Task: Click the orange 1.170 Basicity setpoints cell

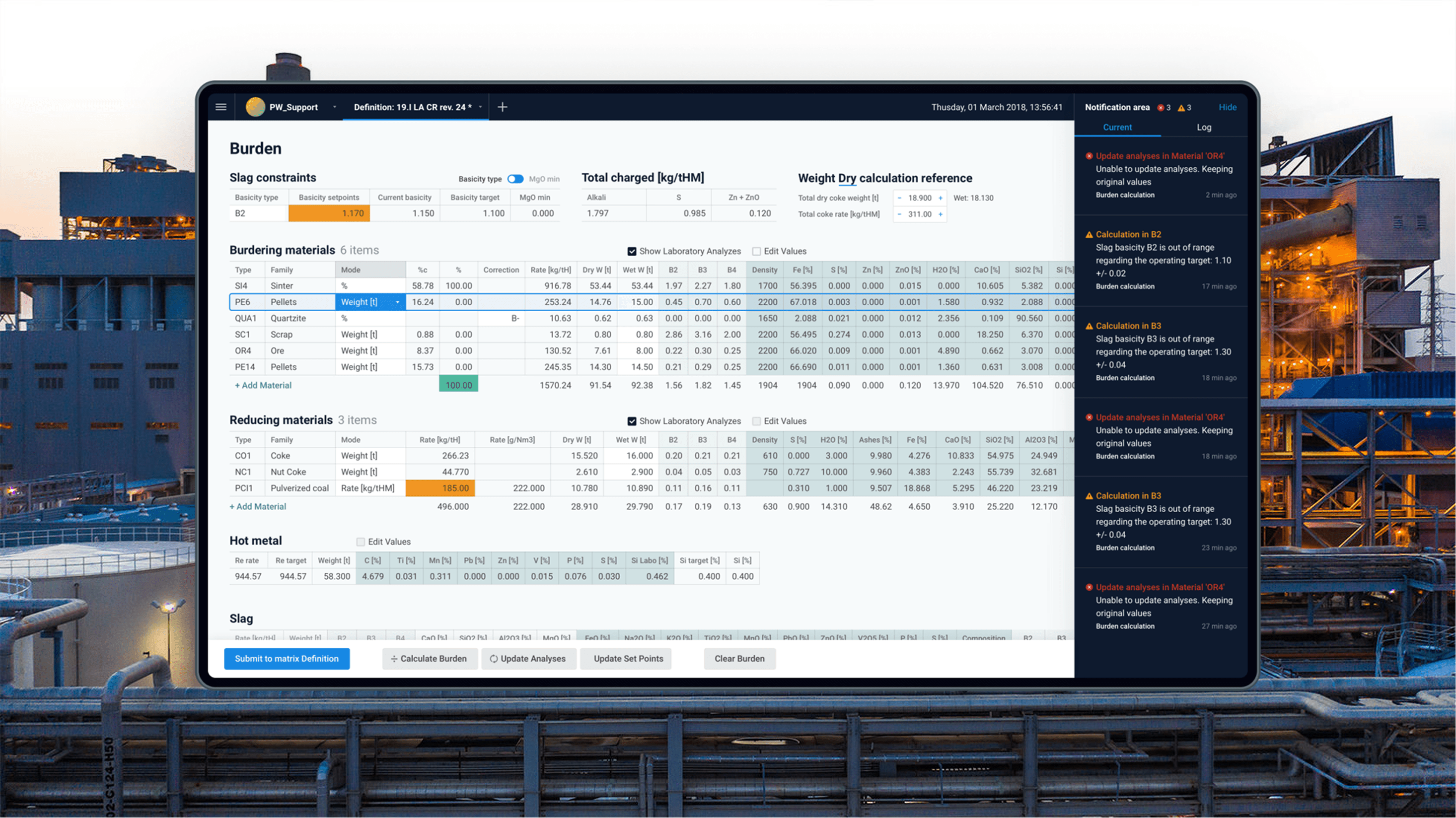Action: pos(329,213)
